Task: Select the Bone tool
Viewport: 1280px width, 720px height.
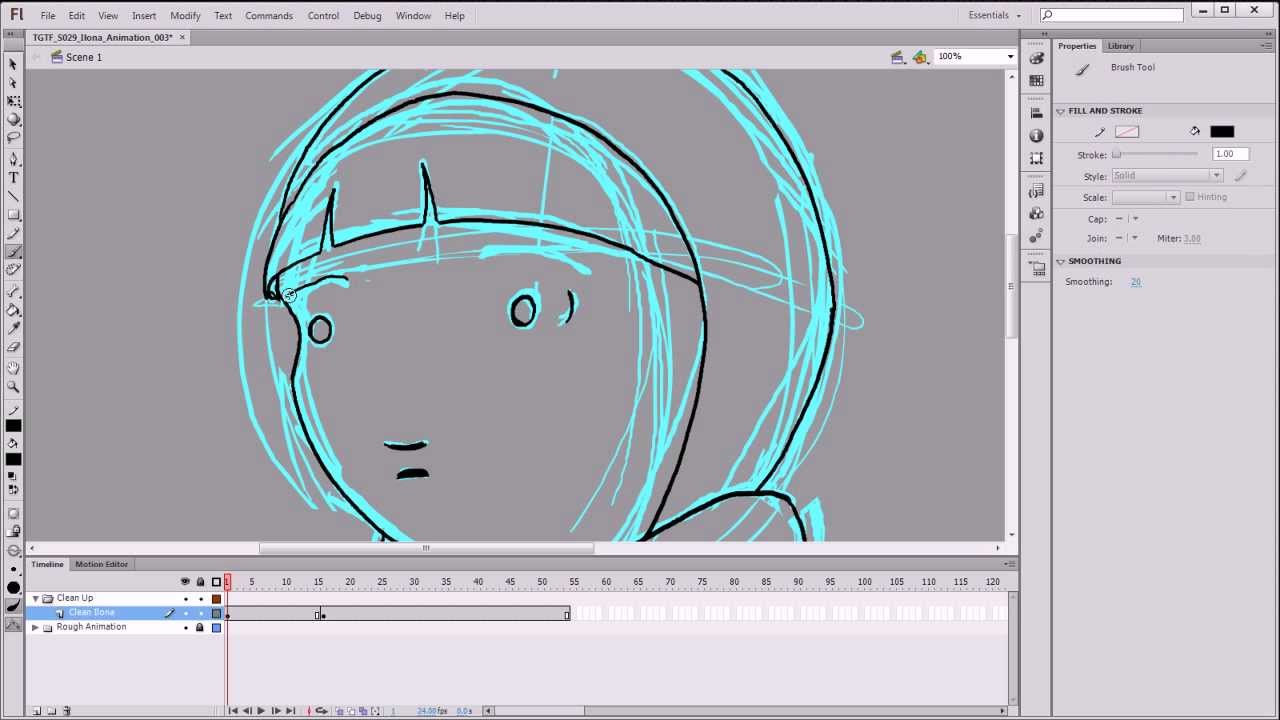Action: click(x=13, y=291)
